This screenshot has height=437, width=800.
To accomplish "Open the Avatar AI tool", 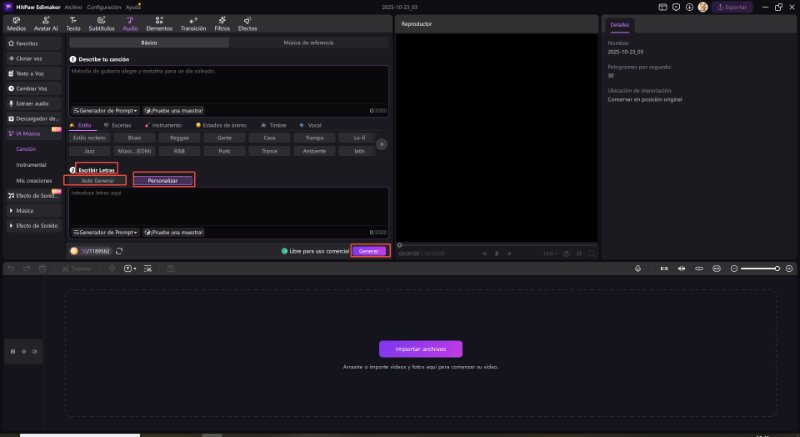I will coord(45,24).
